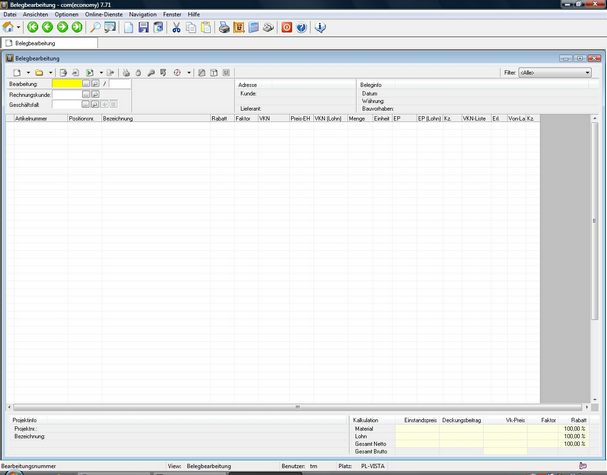Click the green play document icon in Belegbearbeitung toolbar
The height and width of the screenshot is (475, 607).
click(90, 73)
